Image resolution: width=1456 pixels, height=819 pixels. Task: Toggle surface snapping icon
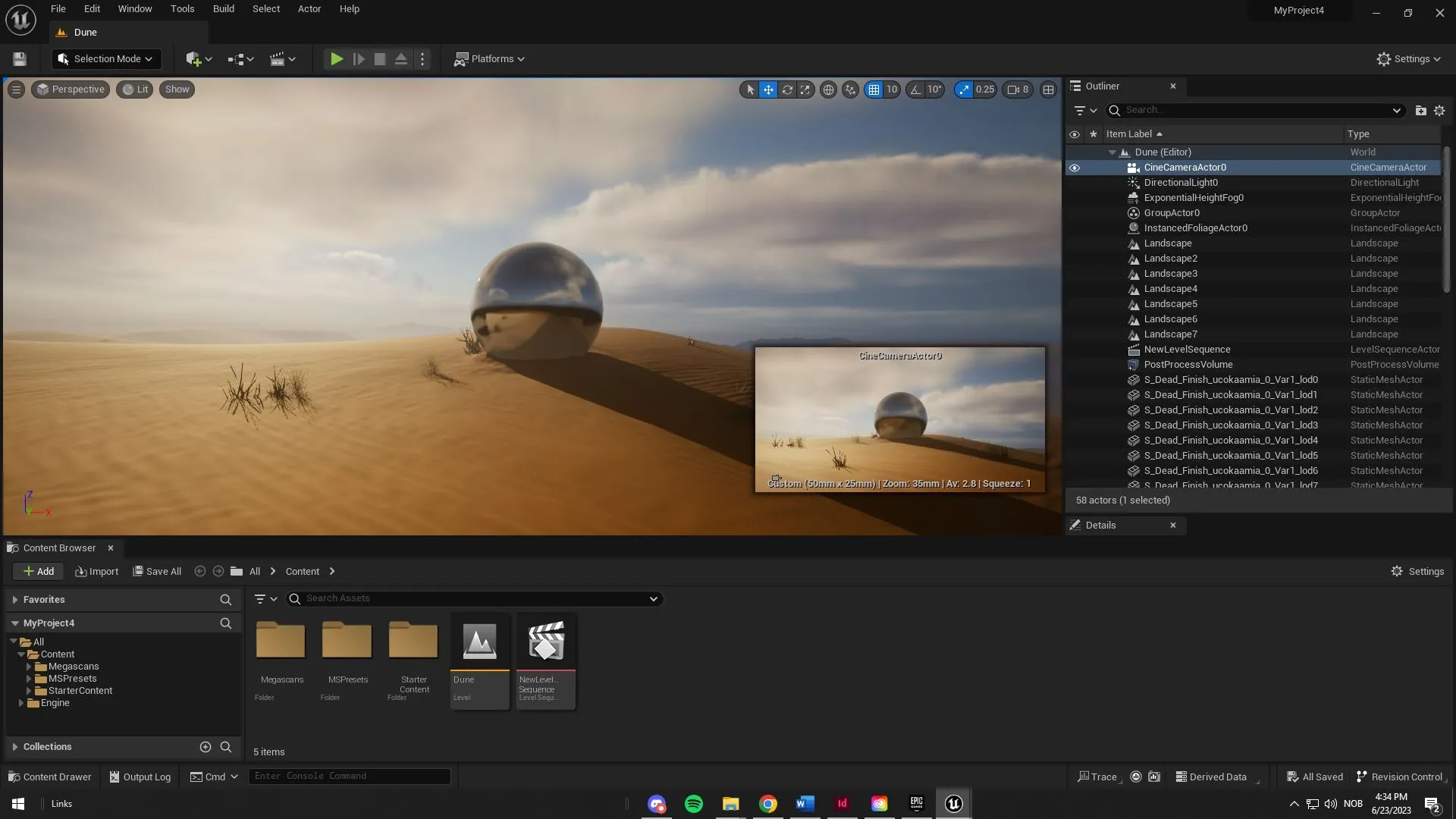coord(851,89)
